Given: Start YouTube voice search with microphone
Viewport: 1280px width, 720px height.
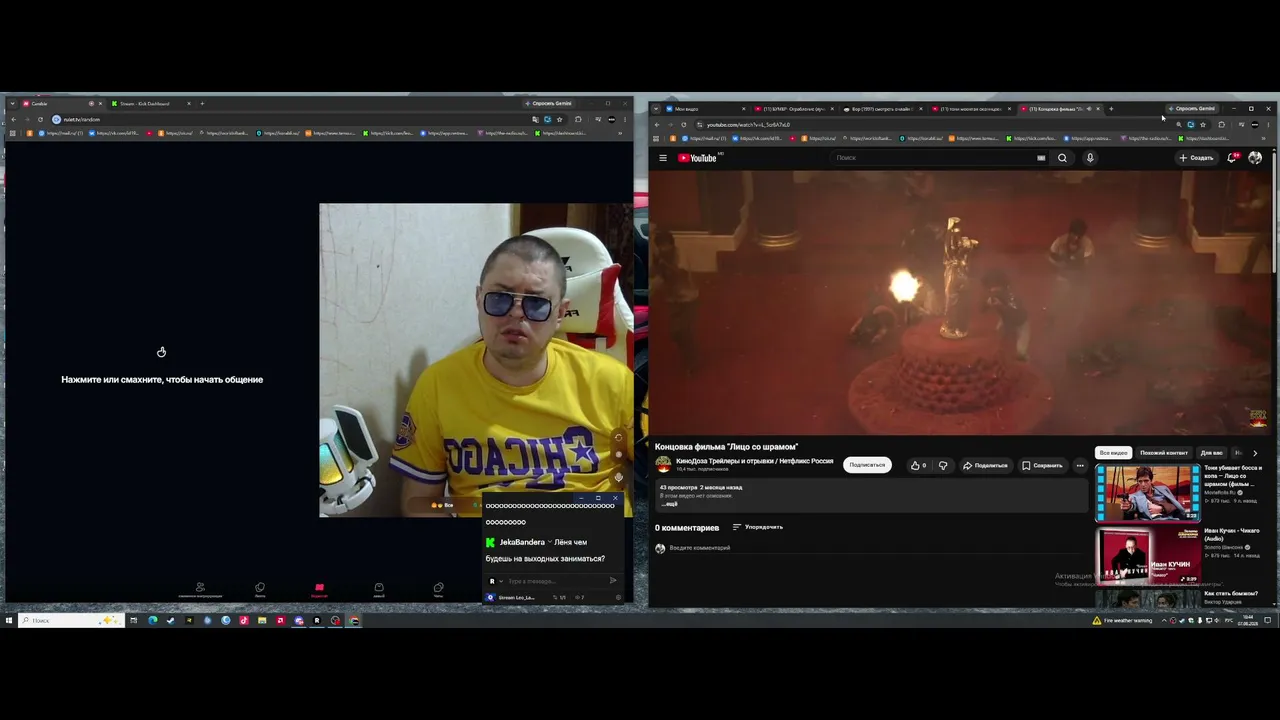Looking at the screenshot, I should click(x=1090, y=158).
